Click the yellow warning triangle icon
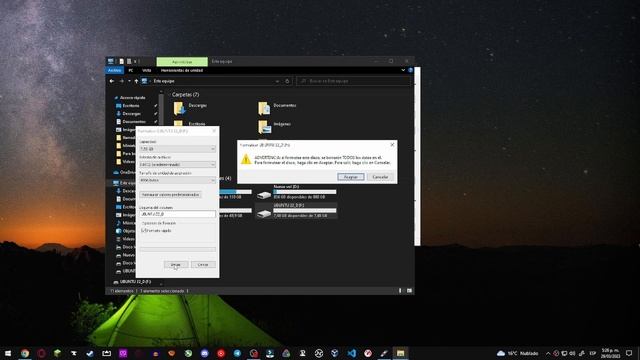 (x=246, y=159)
